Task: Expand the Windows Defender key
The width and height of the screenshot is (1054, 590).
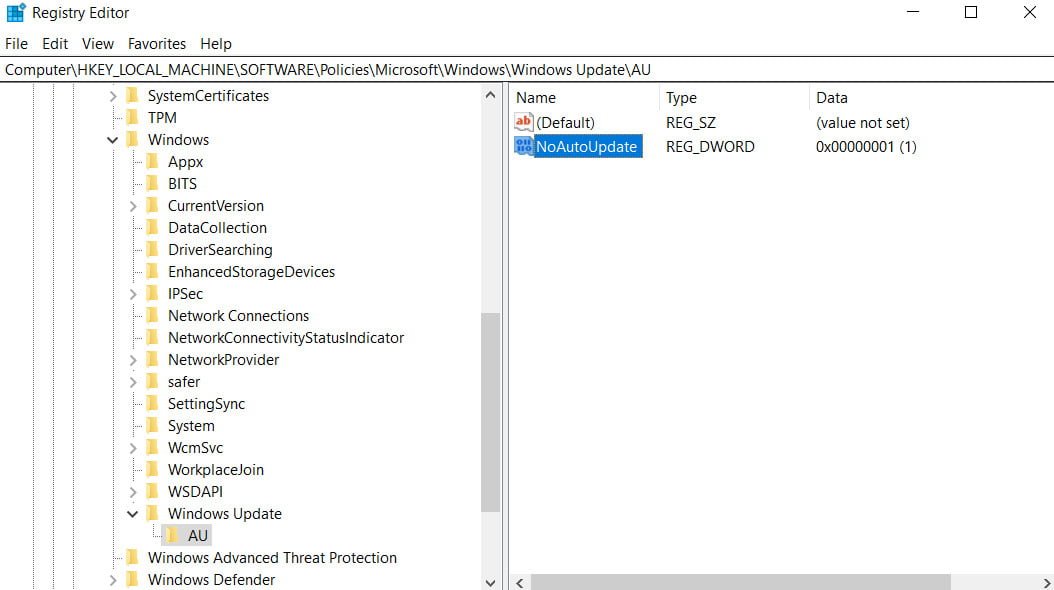Action: tap(113, 580)
